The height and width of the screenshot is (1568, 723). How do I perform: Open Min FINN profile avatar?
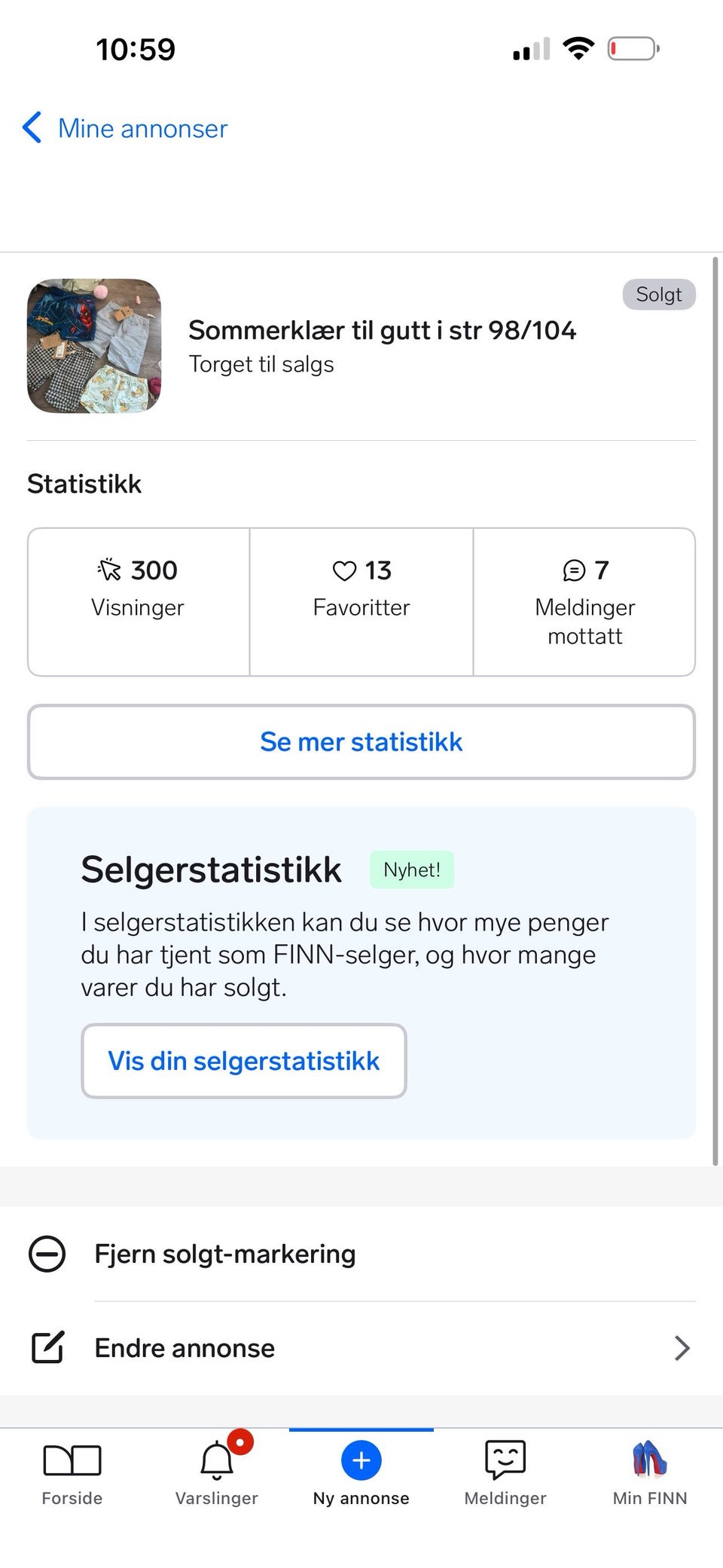[650, 1459]
